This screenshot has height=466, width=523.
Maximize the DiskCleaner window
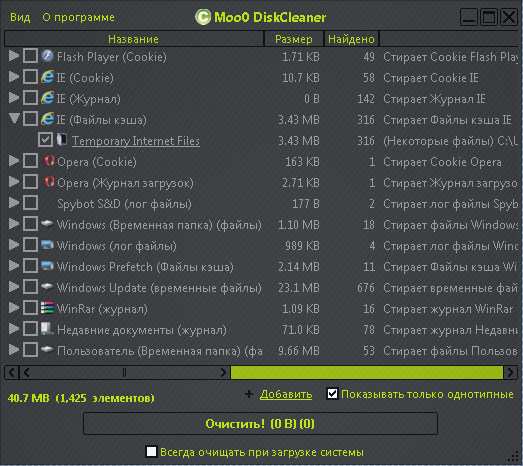tap(489, 17)
